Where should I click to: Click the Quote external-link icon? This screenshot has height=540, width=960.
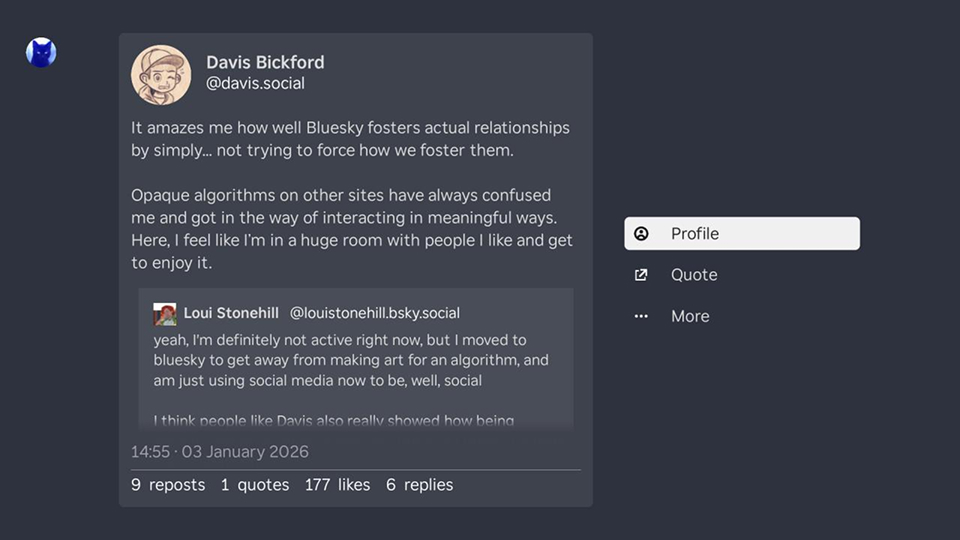pyautogui.click(x=642, y=275)
